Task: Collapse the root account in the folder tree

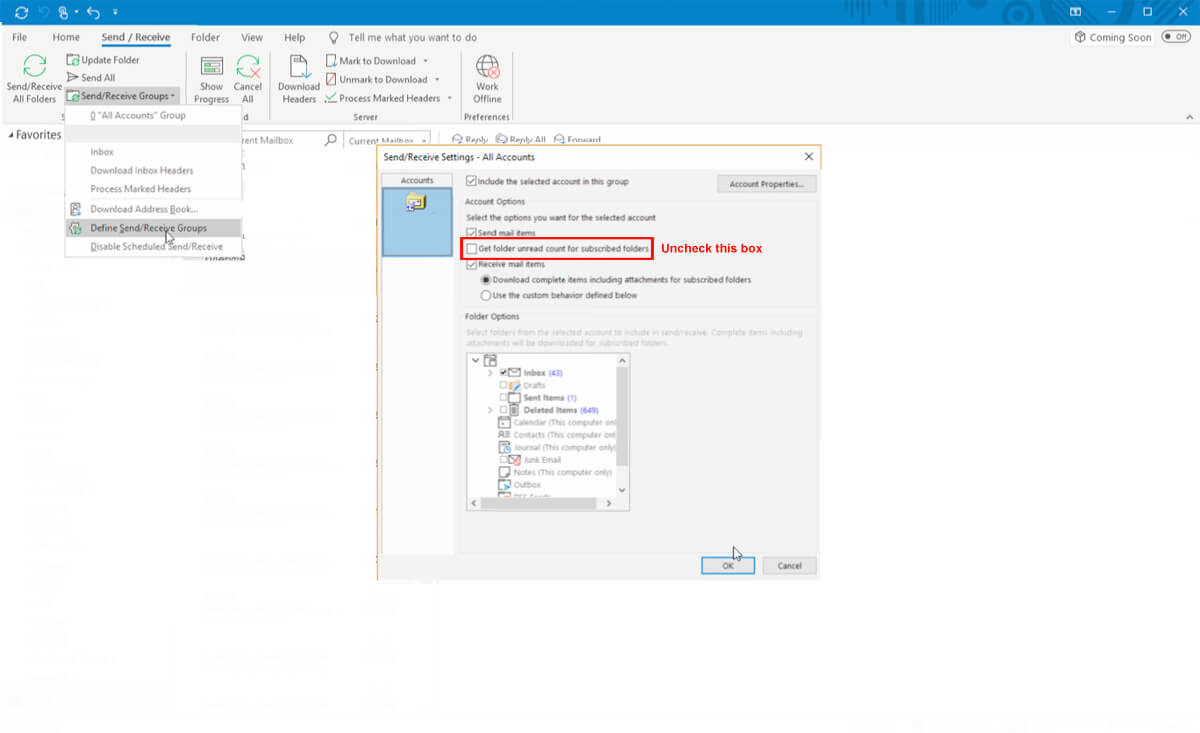Action: click(475, 360)
